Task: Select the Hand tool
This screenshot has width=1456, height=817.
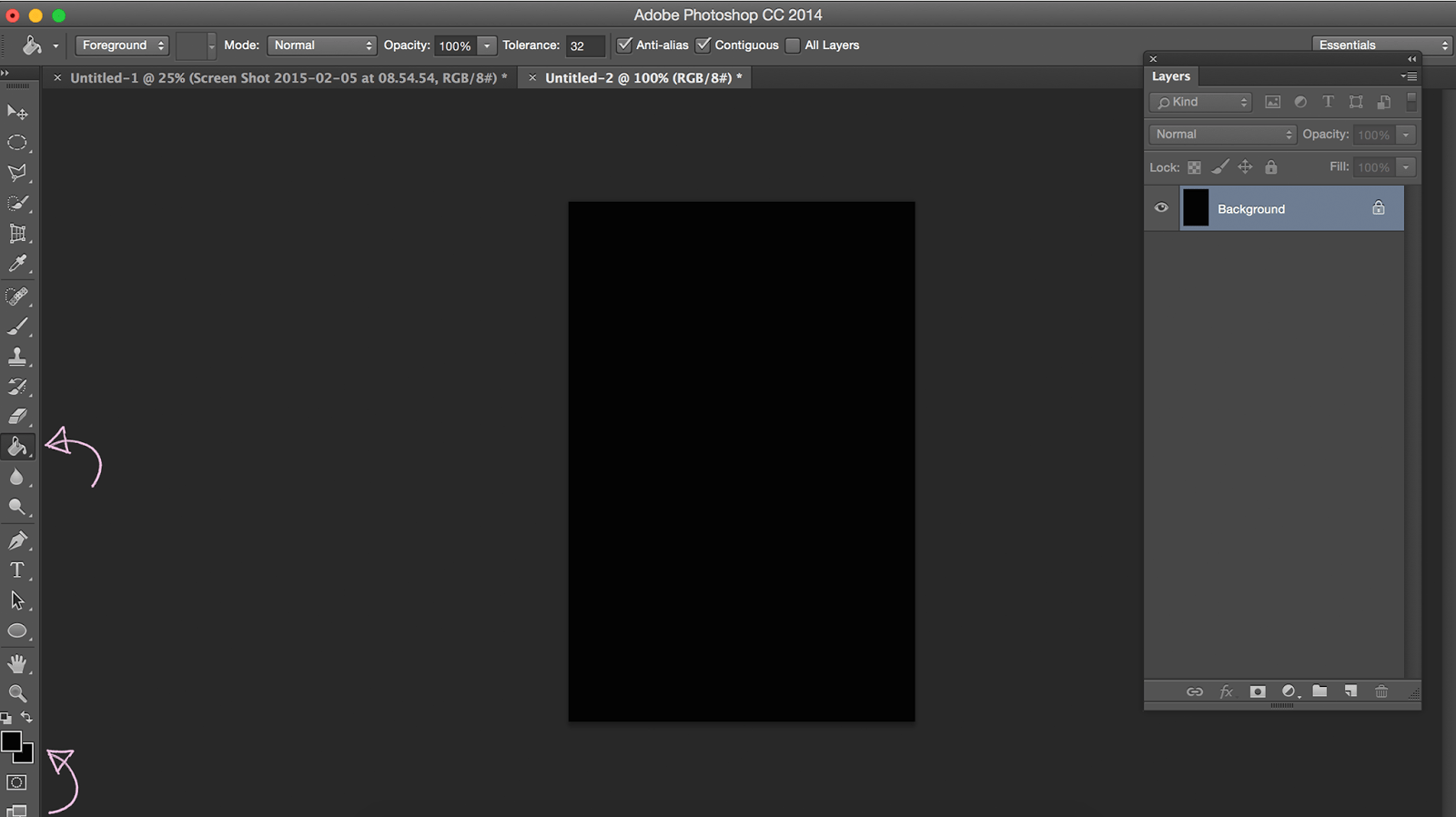Action: (x=17, y=663)
